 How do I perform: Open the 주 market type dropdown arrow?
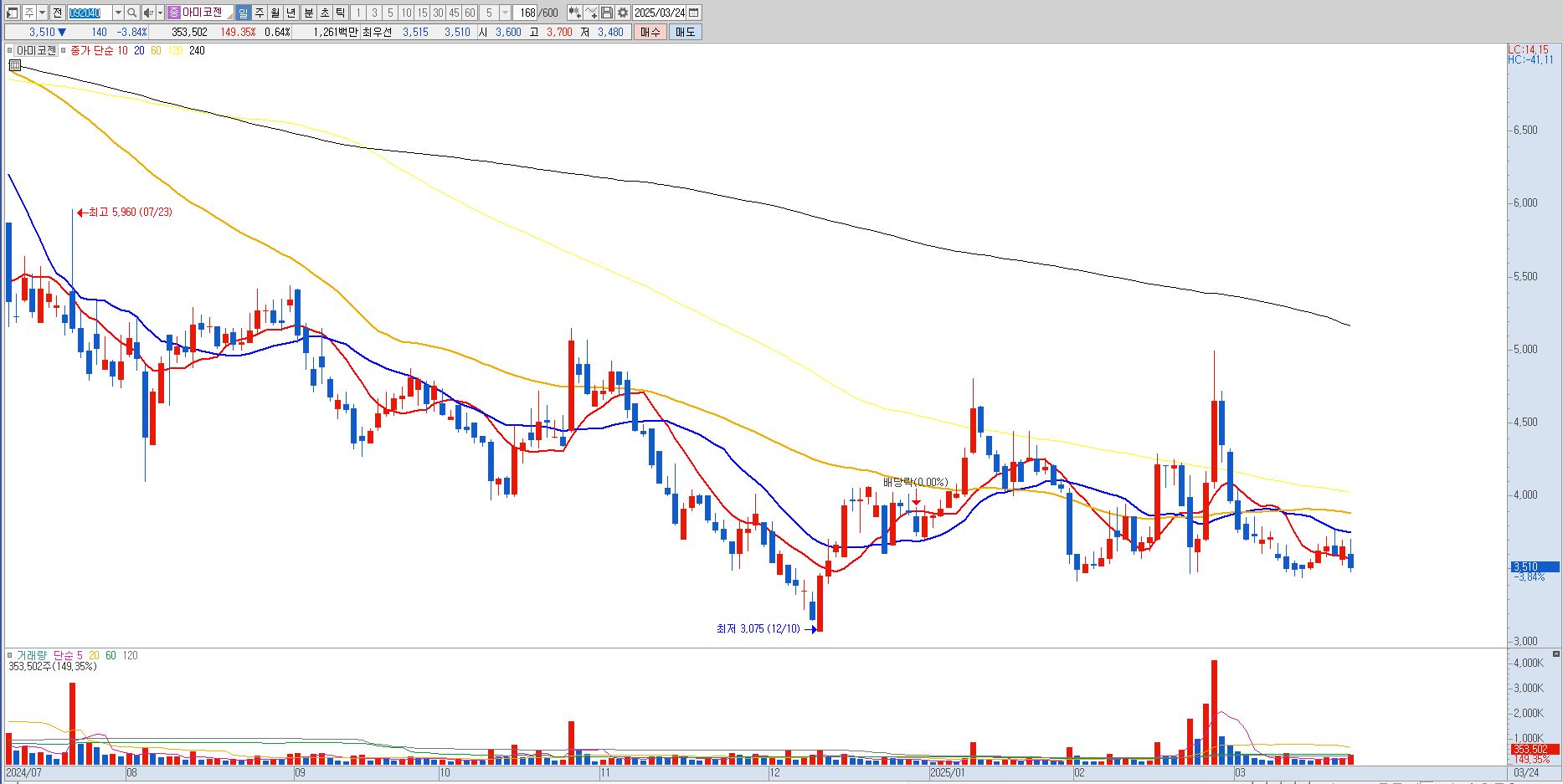pos(42,13)
